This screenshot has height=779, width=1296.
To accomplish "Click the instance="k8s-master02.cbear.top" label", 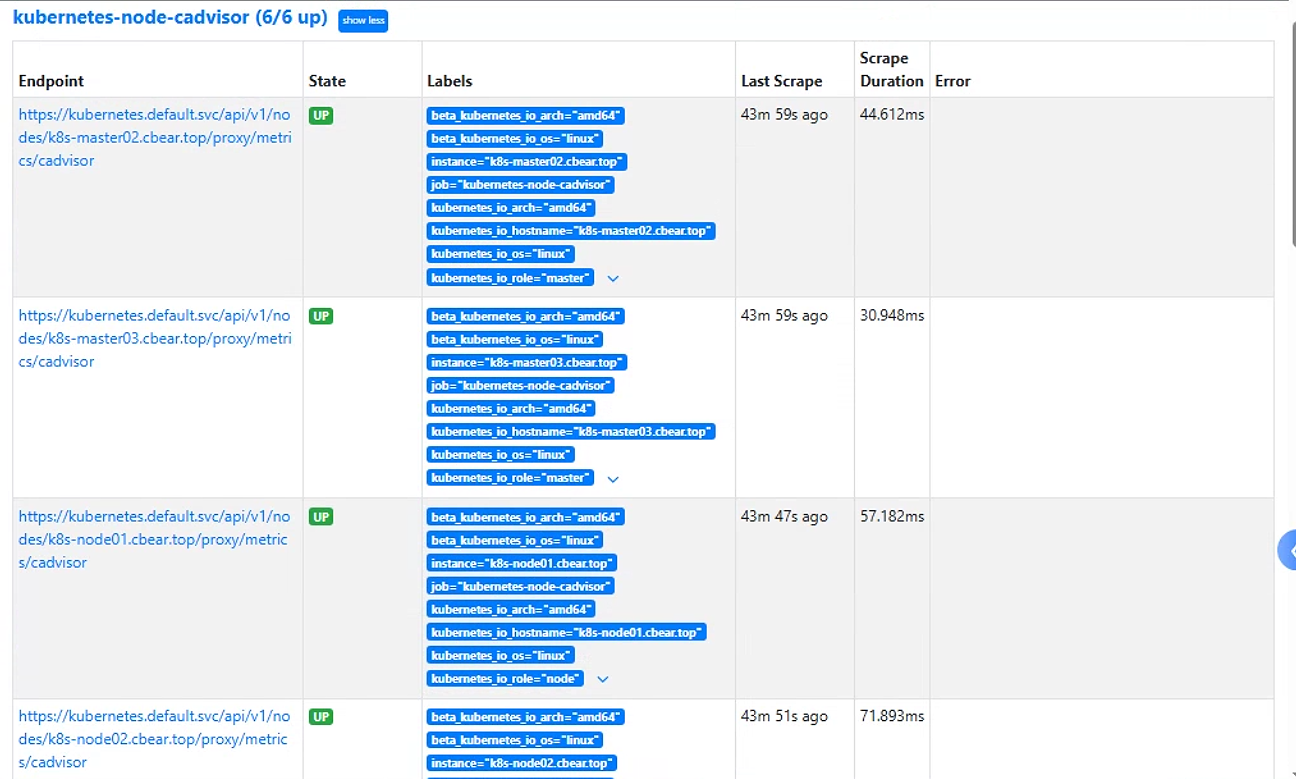I will click(x=527, y=162).
